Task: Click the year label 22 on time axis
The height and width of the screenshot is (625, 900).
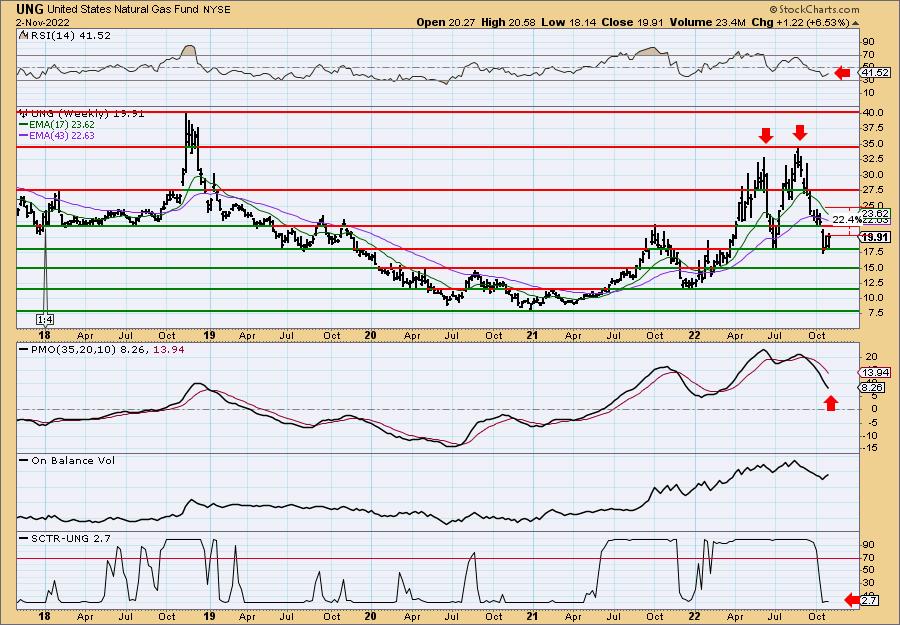Action: point(694,335)
